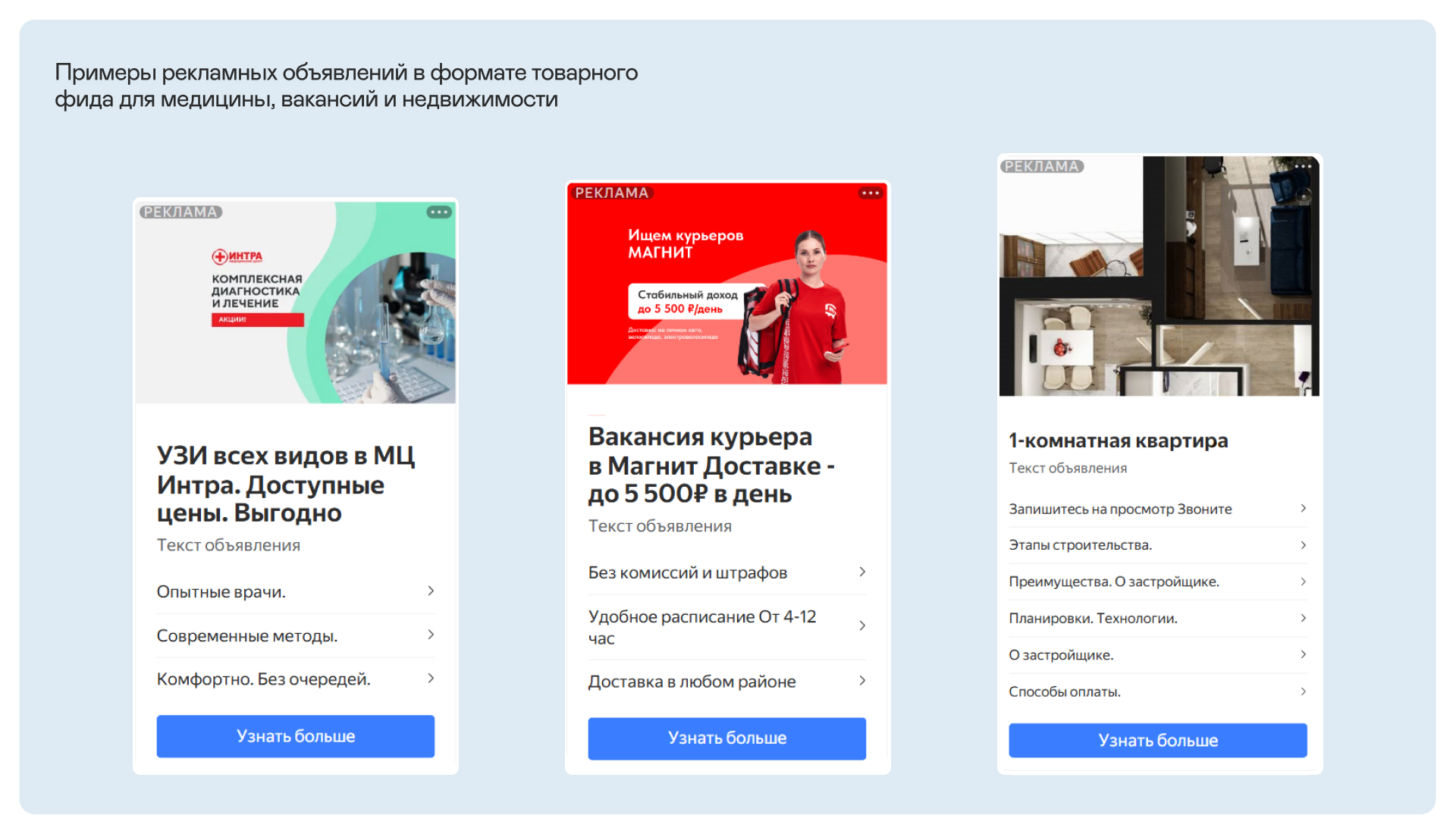The image size is (1456, 834).
Task: Click Узнать больше on apartment ad
Action: coord(1158,740)
